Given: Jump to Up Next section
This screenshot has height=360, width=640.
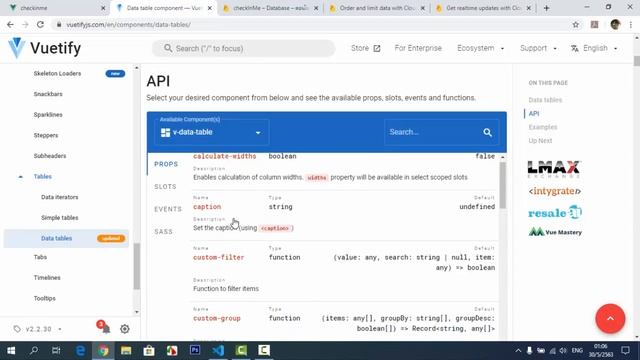Looking at the screenshot, I should pyautogui.click(x=540, y=140).
